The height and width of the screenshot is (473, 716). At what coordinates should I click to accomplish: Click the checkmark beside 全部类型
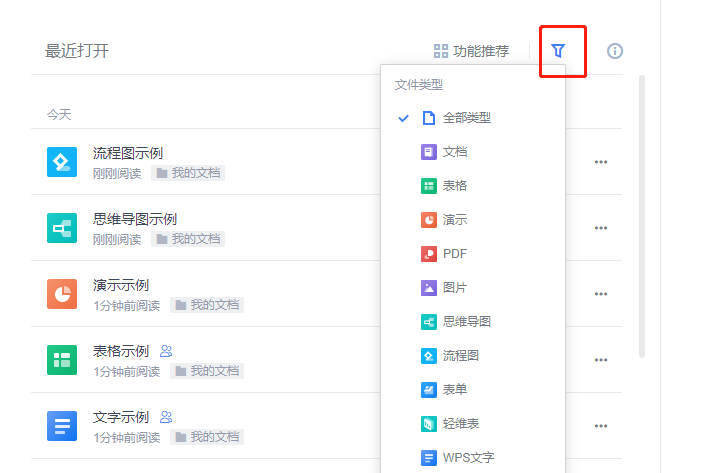403,118
